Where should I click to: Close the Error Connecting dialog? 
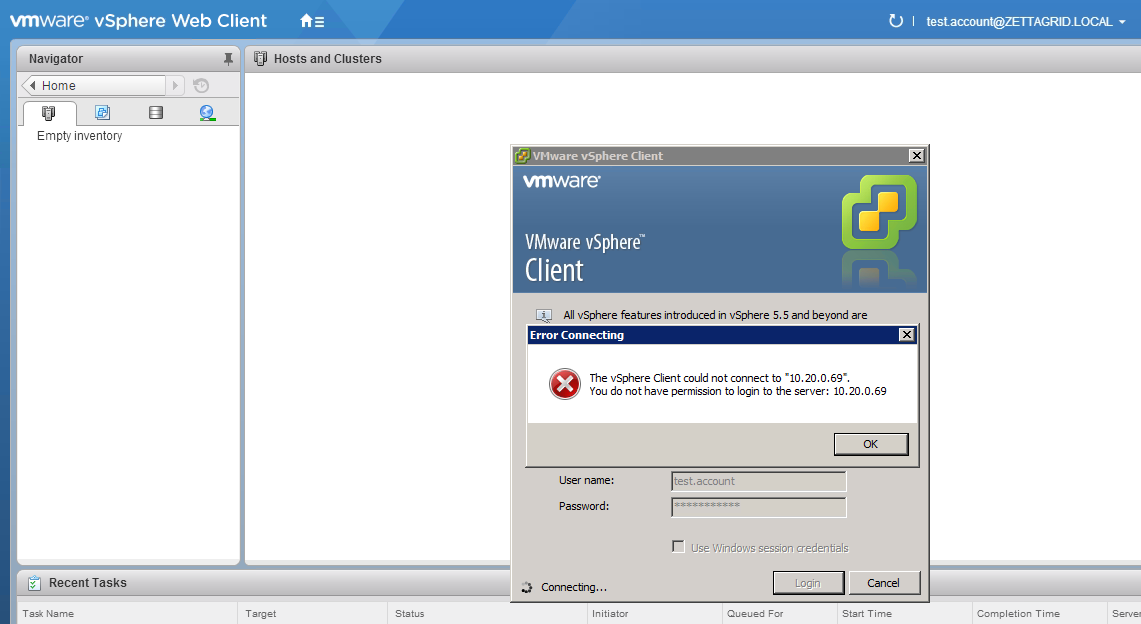point(907,335)
